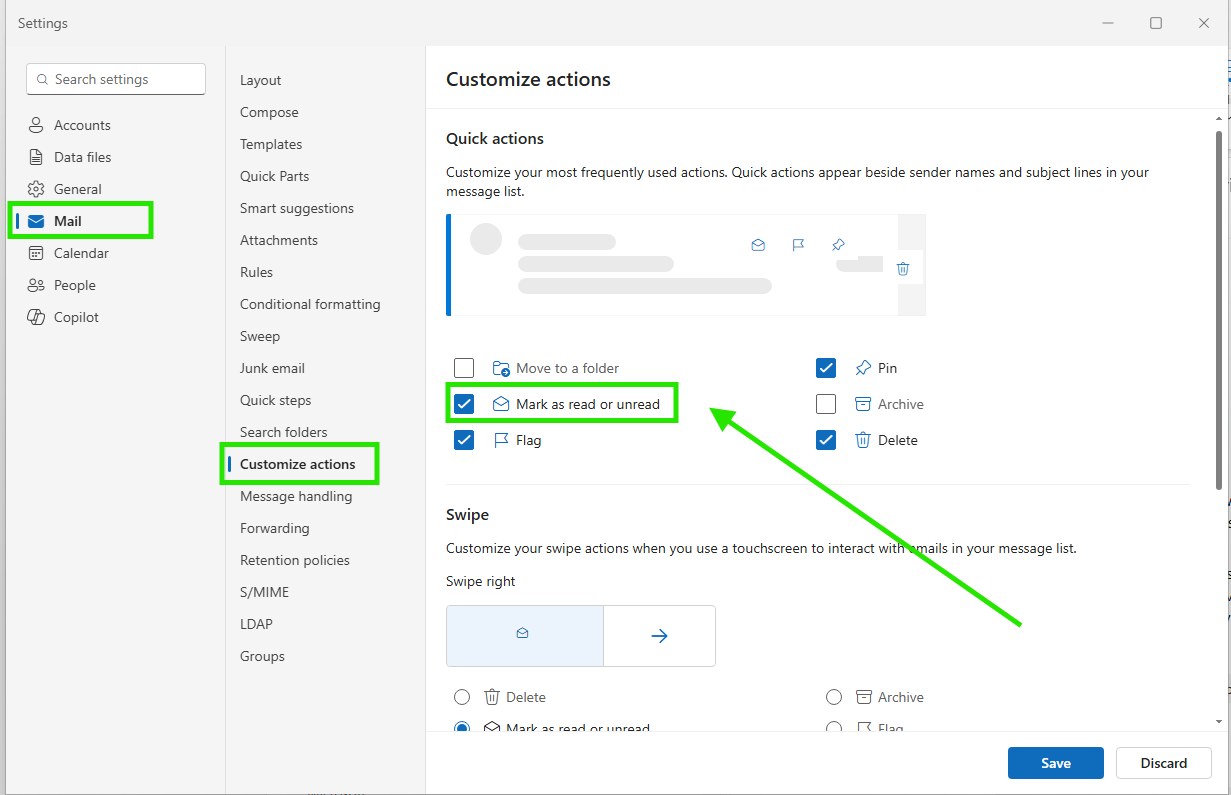
Task: Click the Pin option pushpin icon
Action: 863,368
